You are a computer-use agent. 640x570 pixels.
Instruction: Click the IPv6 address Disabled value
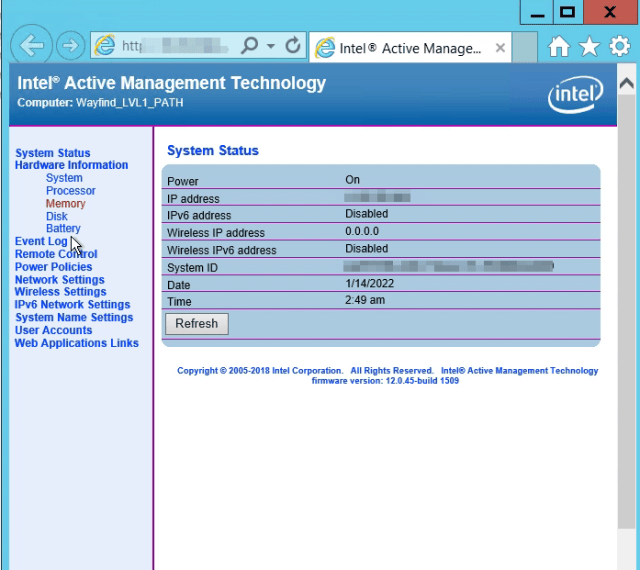(x=367, y=214)
